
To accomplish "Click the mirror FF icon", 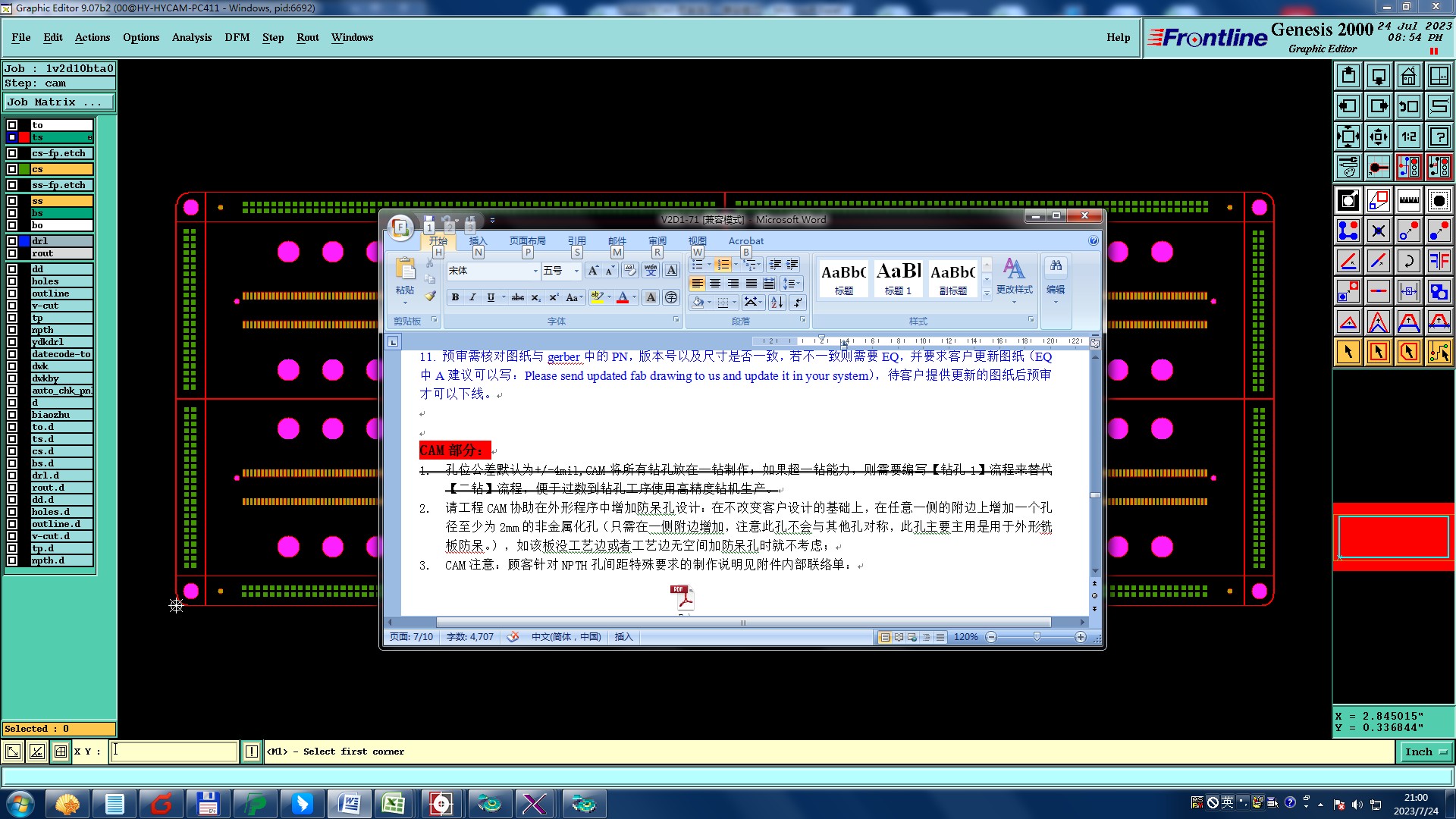I will pyautogui.click(x=1439, y=261).
